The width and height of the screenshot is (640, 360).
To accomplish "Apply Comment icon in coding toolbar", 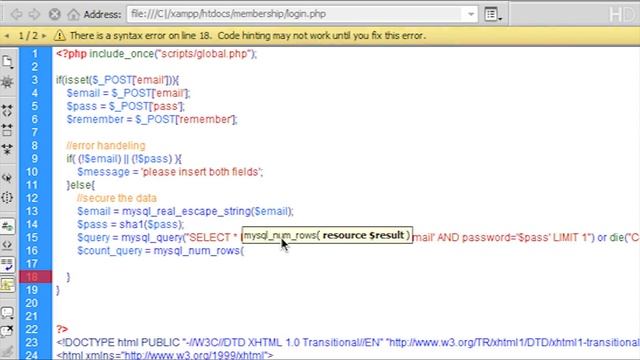I will pos(7,313).
